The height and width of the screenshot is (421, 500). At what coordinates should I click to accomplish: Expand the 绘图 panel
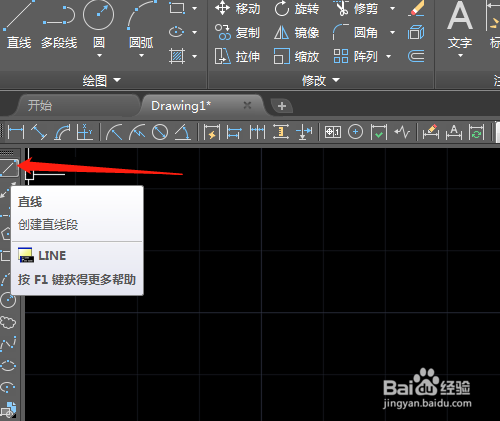(102, 80)
